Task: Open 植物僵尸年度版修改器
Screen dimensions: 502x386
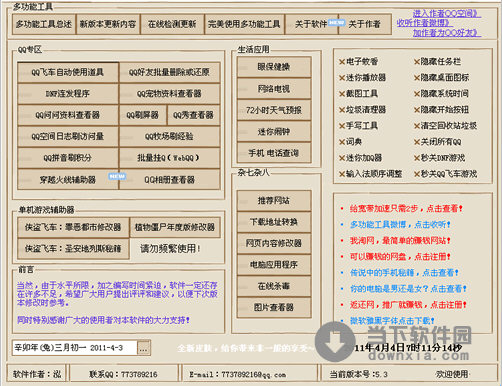Action: [x=175, y=227]
